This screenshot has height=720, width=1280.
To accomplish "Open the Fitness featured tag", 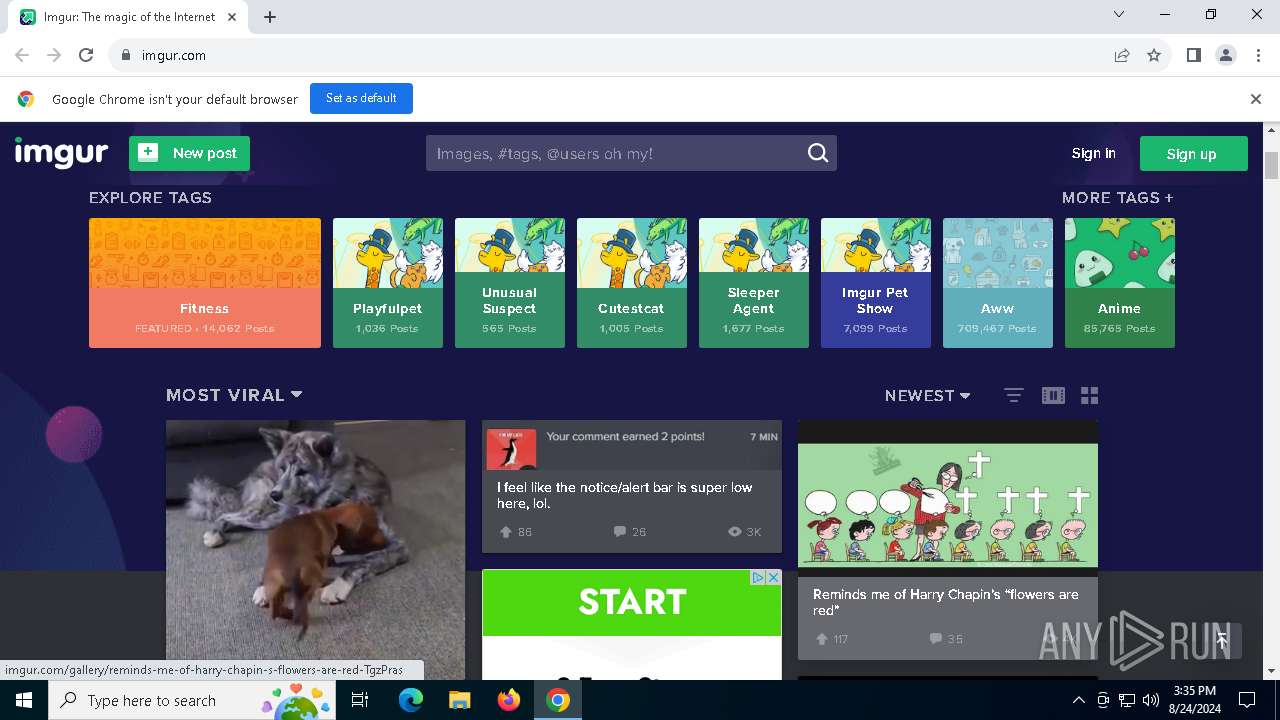I will coord(205,283).
